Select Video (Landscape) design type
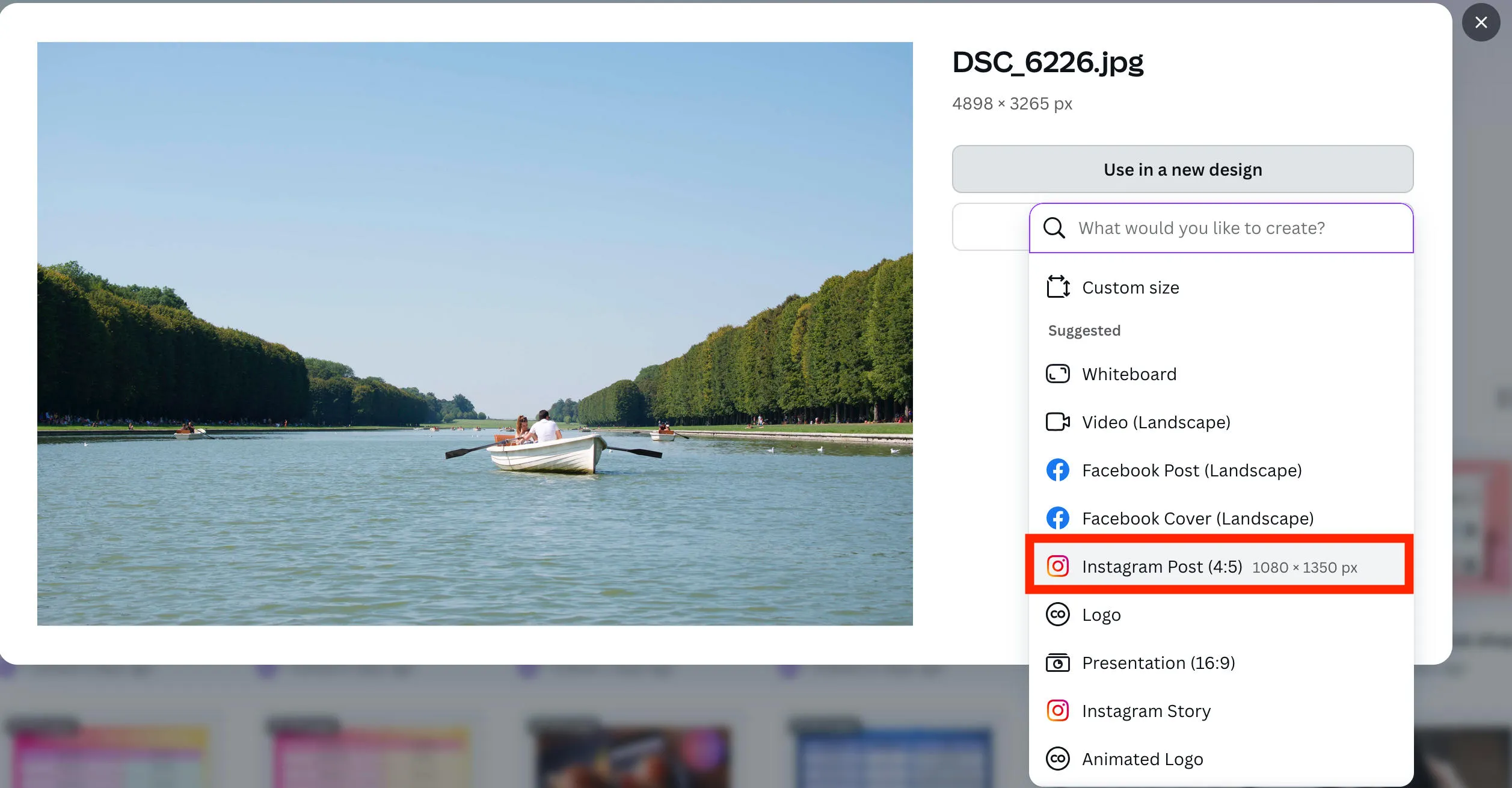Image resolution: width=1512 pixels, height=788 pixels. [x=1156, y=422]
